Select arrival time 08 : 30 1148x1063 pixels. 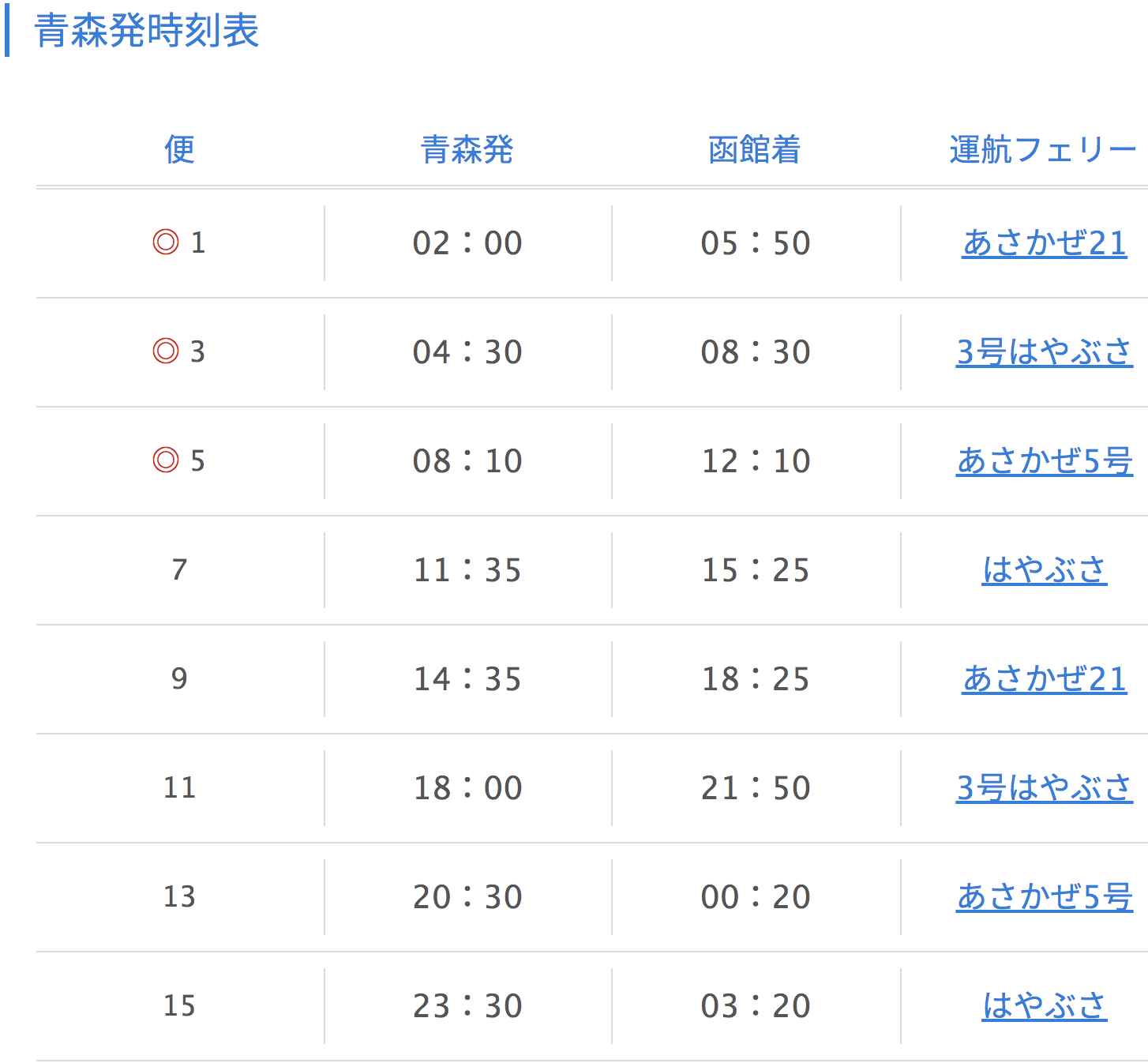pyautogui.click(x=756, y=352)
